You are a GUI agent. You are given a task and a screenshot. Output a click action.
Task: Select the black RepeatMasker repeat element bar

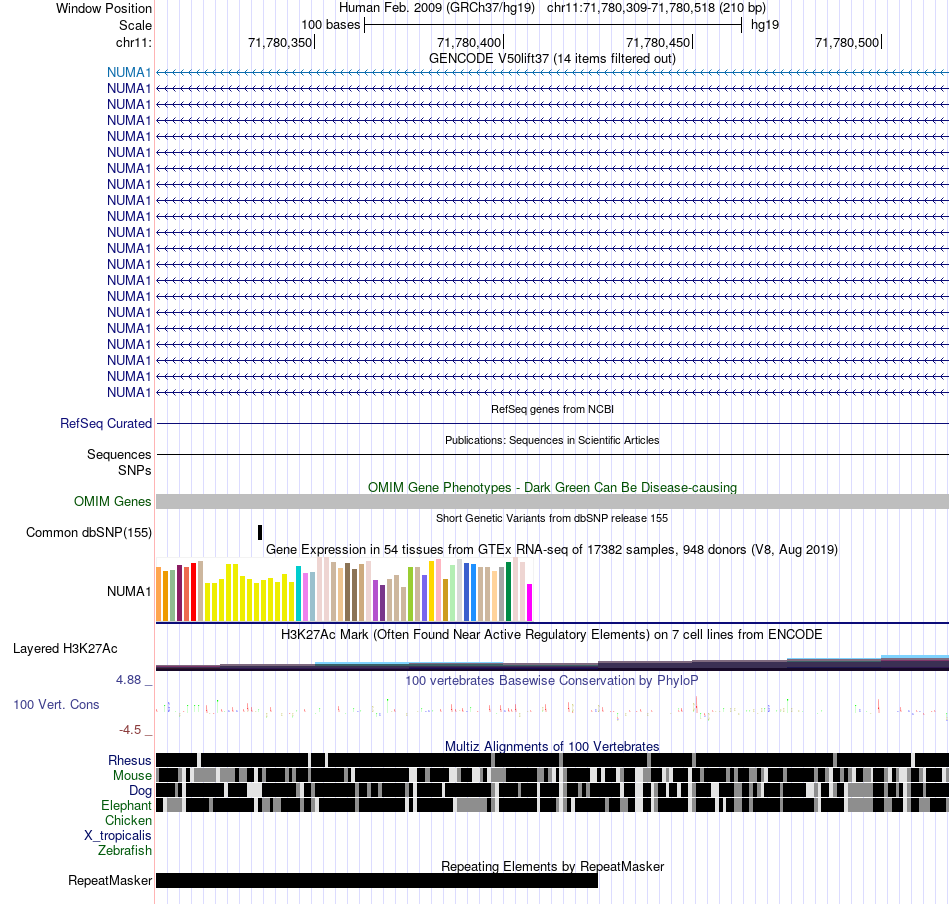[377, 880]
